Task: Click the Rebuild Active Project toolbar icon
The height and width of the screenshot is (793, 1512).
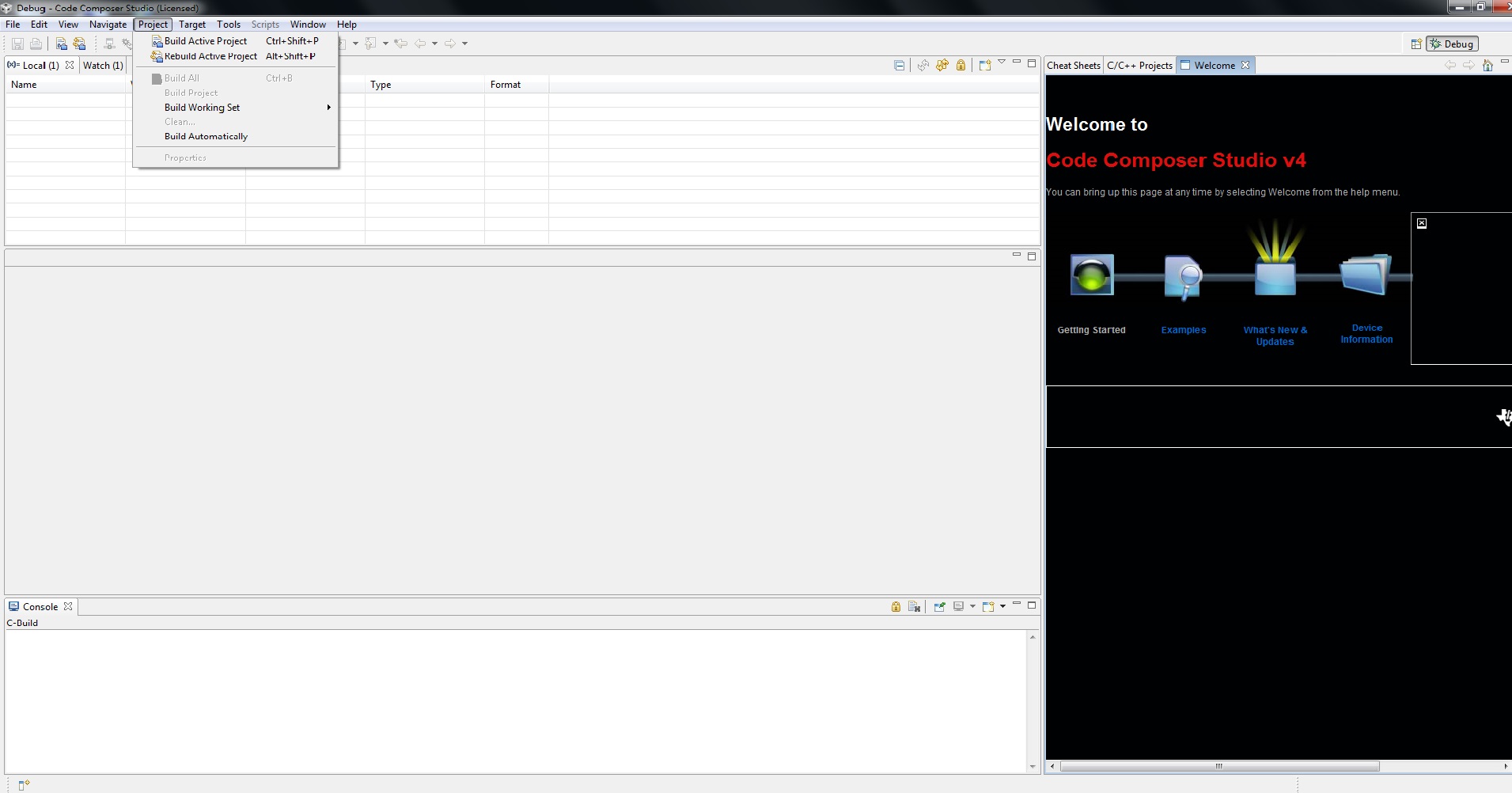Action: [x=79, y=44]
